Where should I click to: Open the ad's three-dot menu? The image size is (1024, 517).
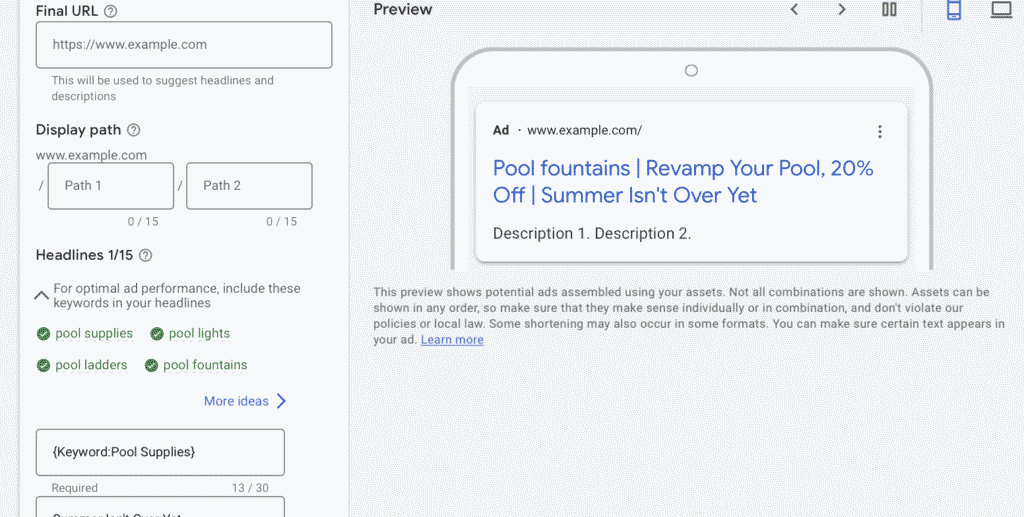point(880,132)
